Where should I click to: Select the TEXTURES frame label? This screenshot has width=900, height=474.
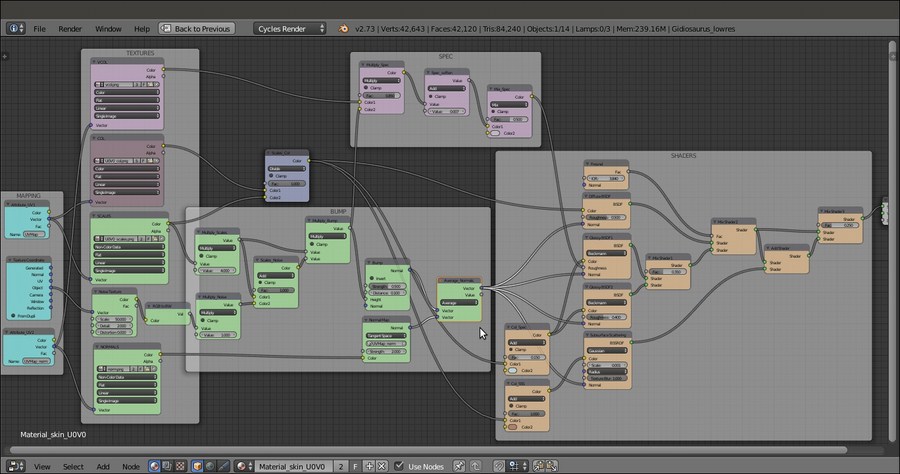click(x=140, y=53)
